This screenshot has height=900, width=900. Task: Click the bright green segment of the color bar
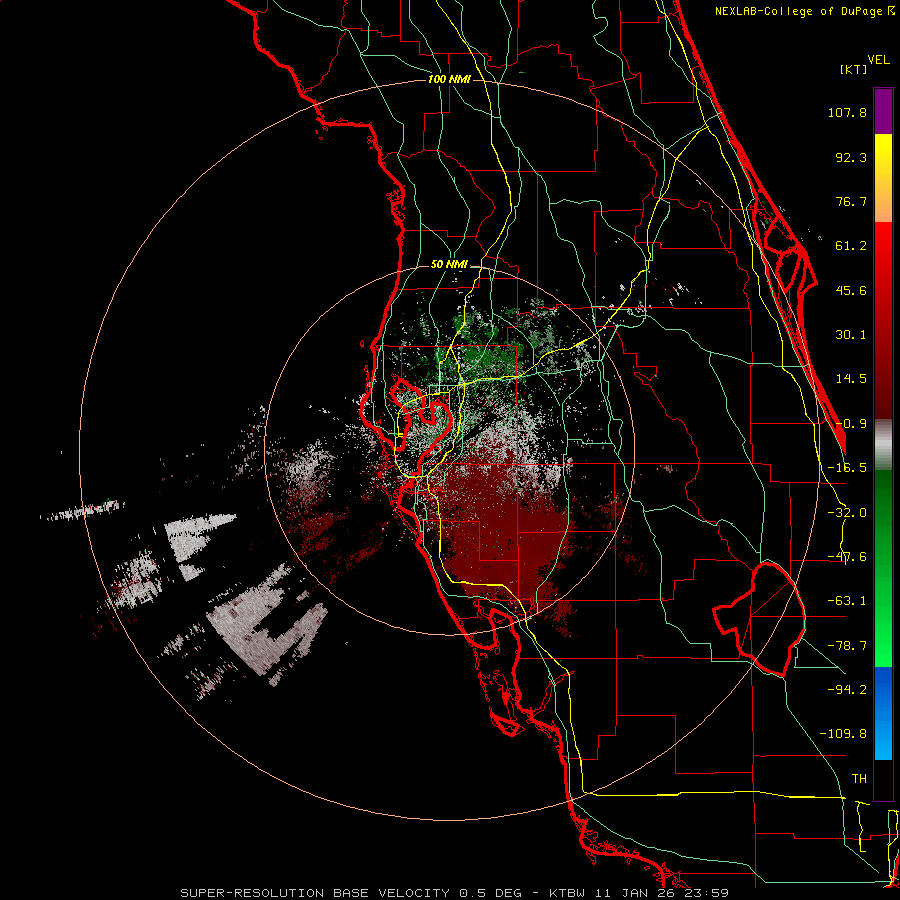pos(883,568)
